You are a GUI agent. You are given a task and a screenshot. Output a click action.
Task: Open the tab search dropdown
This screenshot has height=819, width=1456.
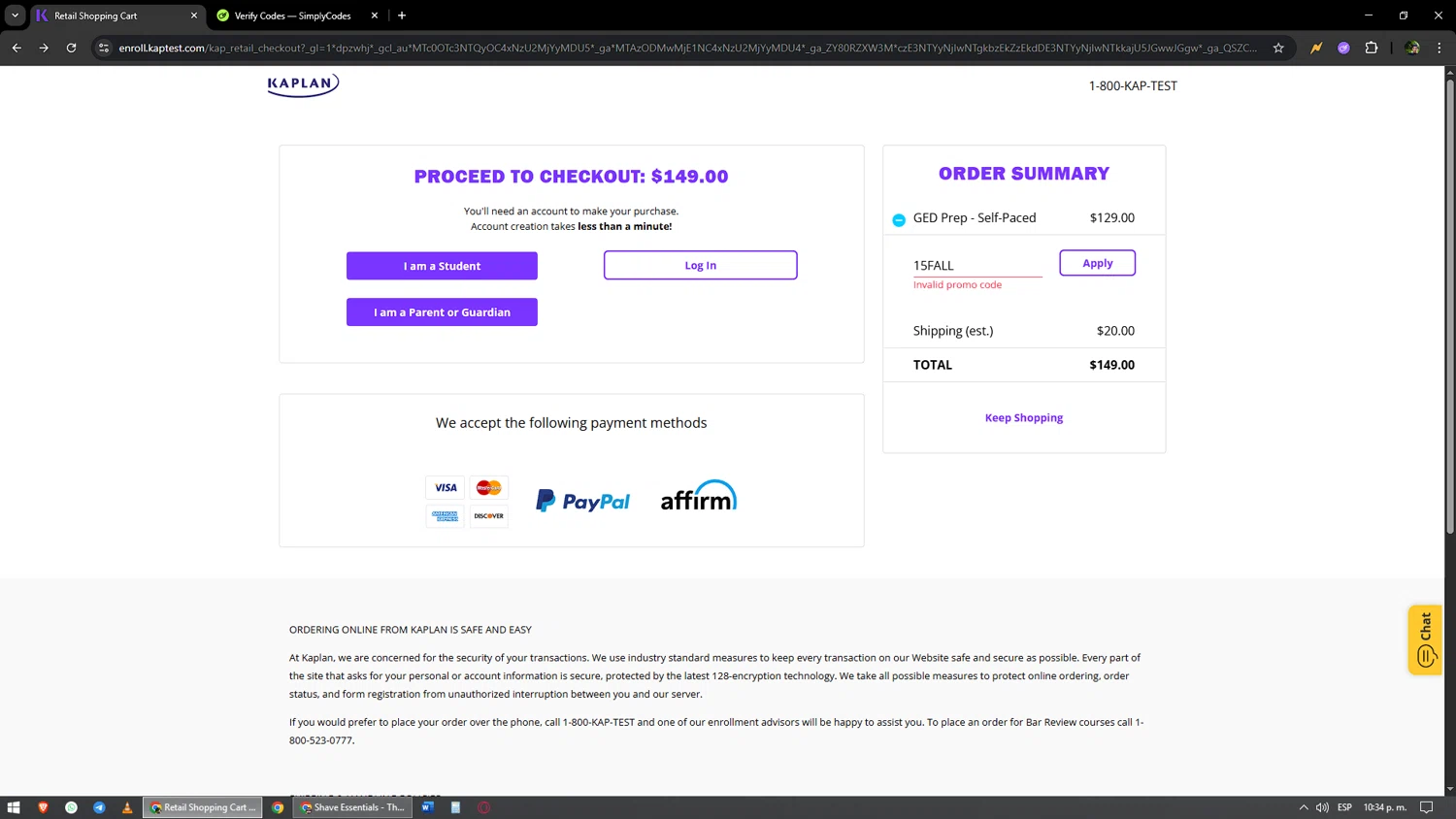[x=15, y=16]
